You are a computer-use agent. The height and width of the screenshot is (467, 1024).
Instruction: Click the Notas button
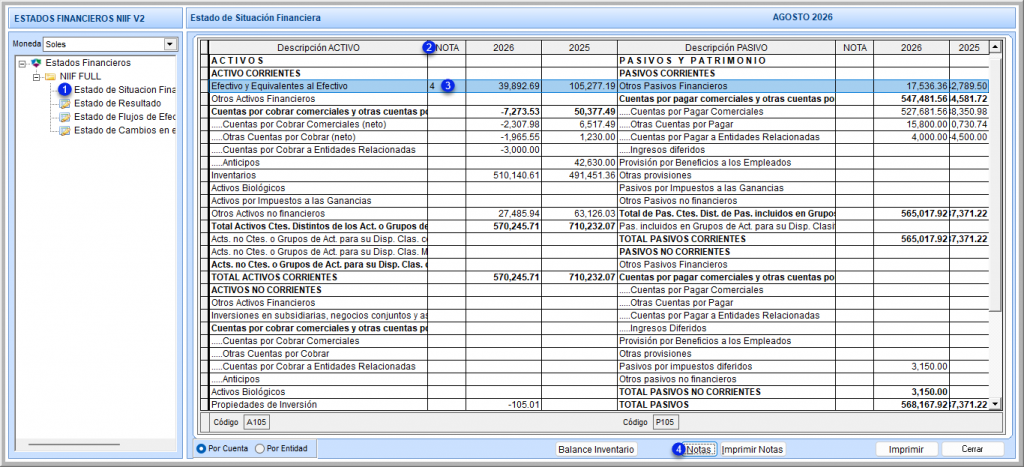[701, 449]
